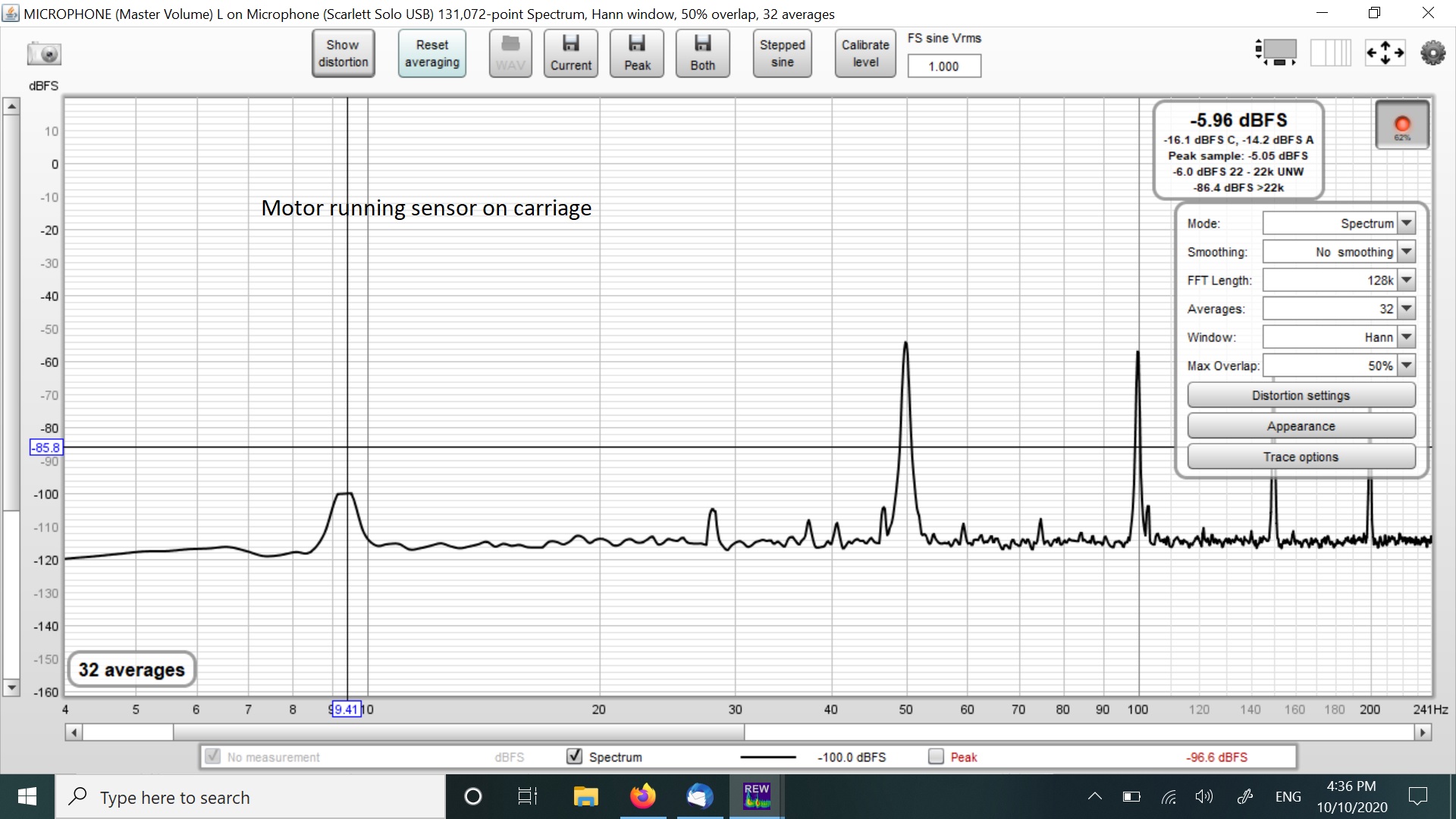Open Stepped sine measurement
Image resolution: width=1456 pixels, height=819 pixels.
783,54
